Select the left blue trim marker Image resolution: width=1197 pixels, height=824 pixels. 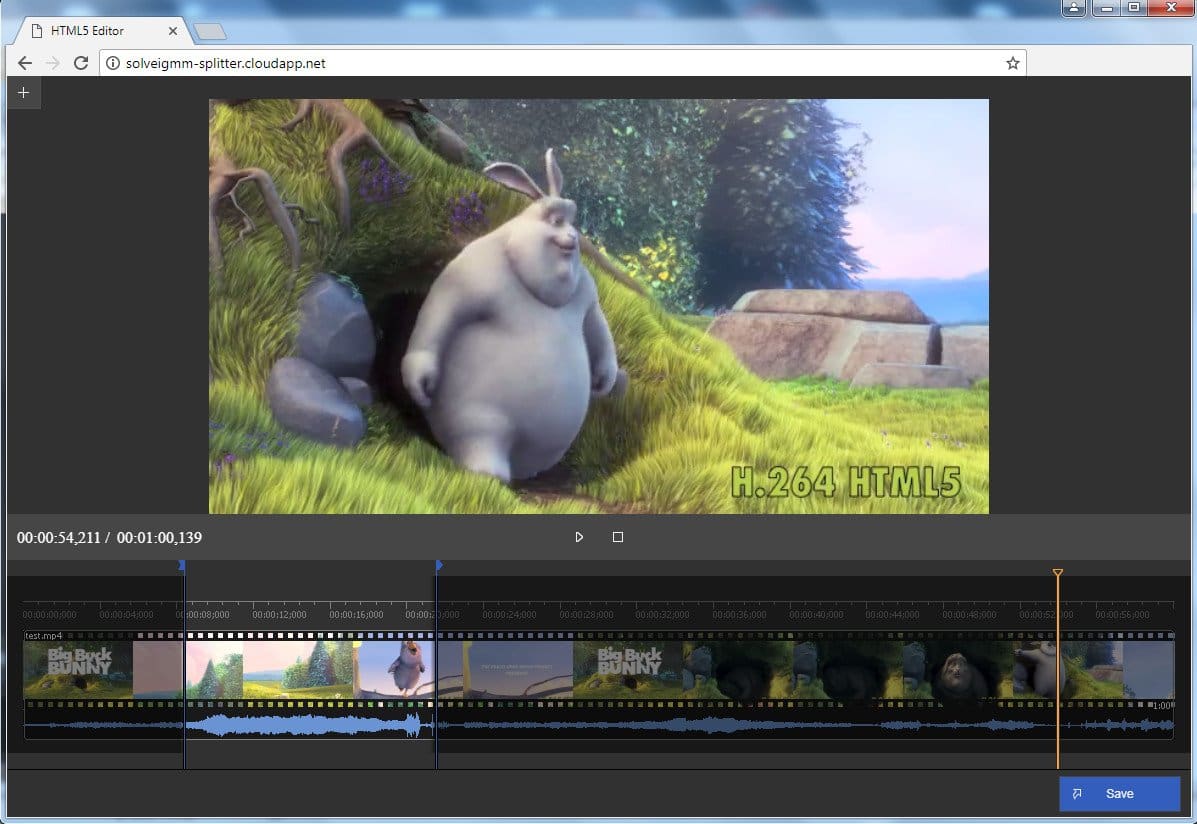pos(181,565)
